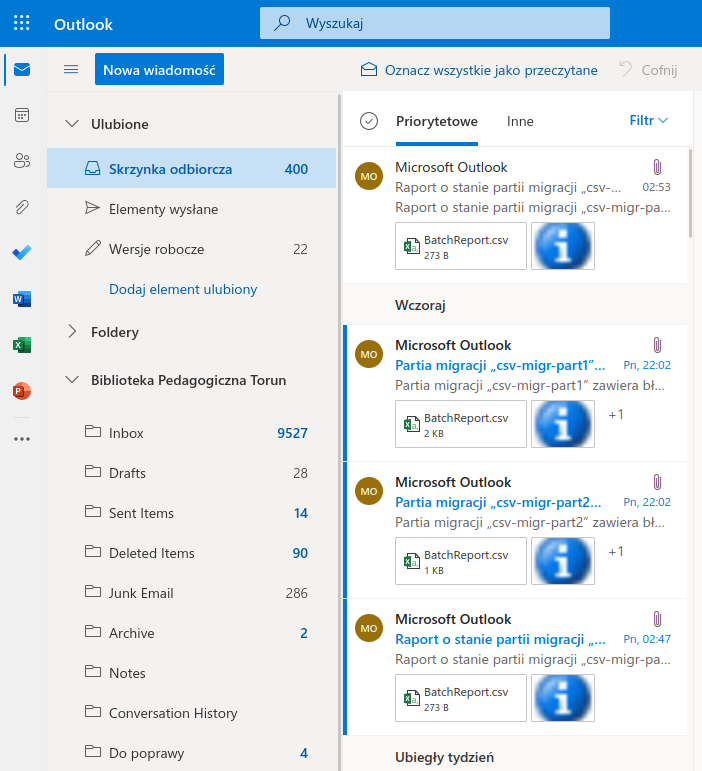Screen dimensions: 702x771
Task: Expand the Foldery section
Action: click(71, 332)
